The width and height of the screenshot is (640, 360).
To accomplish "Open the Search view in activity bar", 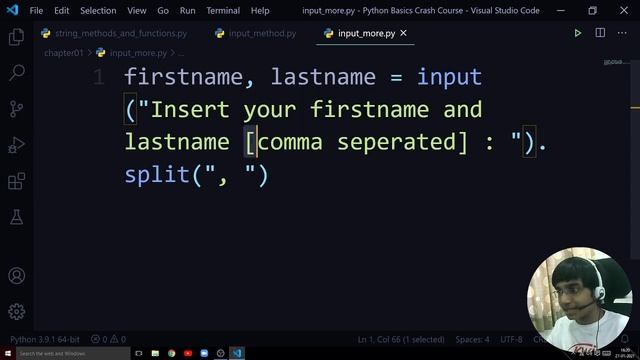I will pyautogui.click(x=16, y=73).
